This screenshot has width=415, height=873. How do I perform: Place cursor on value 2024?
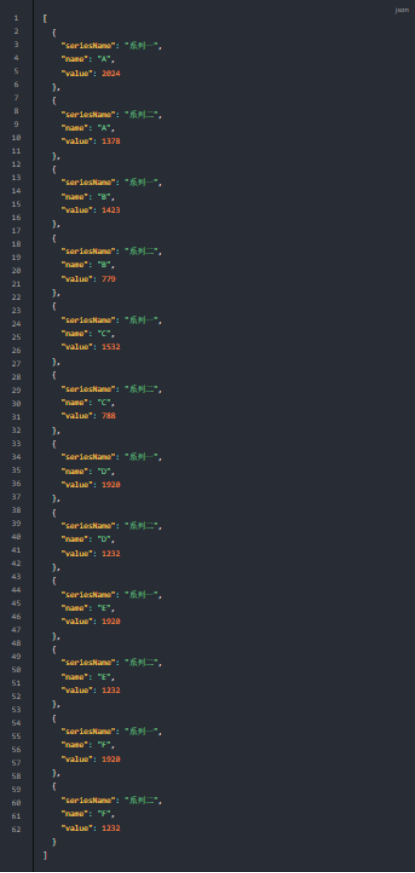coord(111,73)
